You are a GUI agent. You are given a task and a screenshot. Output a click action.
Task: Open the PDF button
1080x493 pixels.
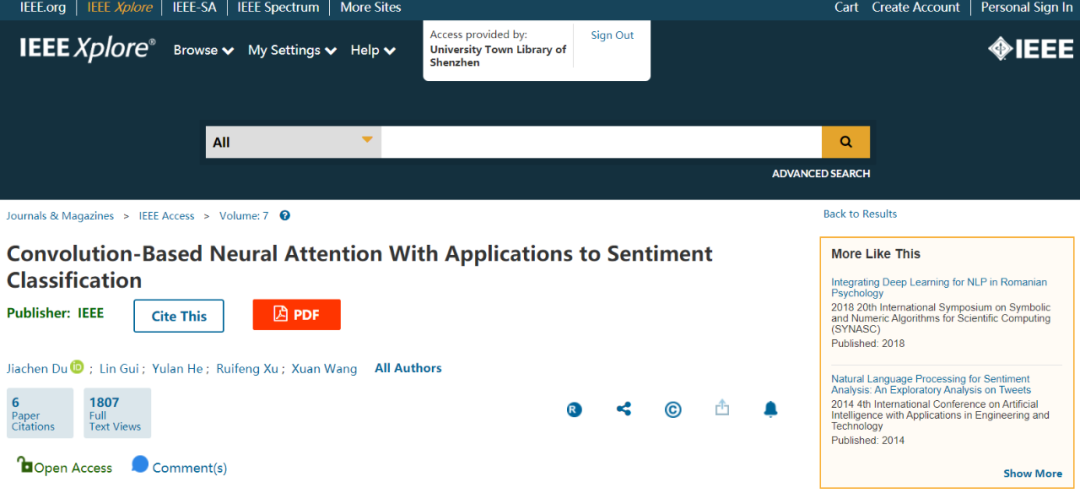click(297, 315)
